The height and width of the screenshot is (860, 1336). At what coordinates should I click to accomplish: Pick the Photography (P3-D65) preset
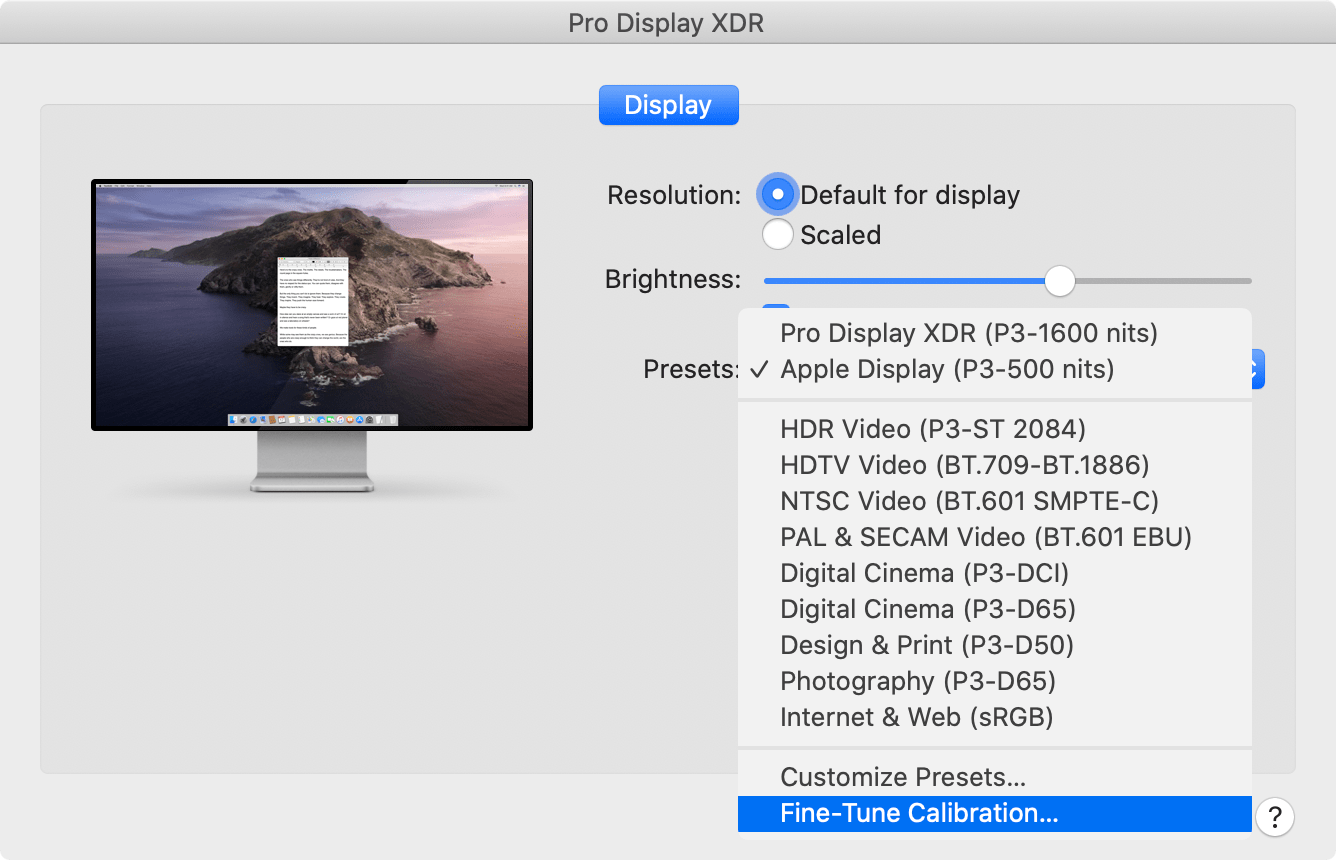tap(918, 681)
